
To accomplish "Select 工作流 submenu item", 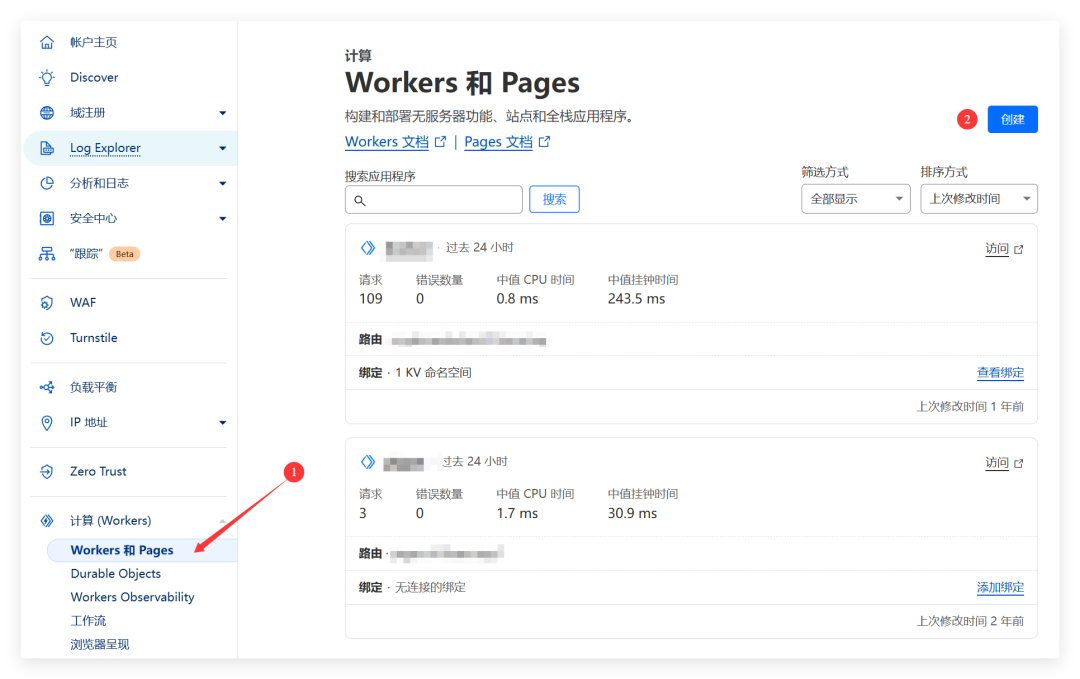I will tap(88, 621).
